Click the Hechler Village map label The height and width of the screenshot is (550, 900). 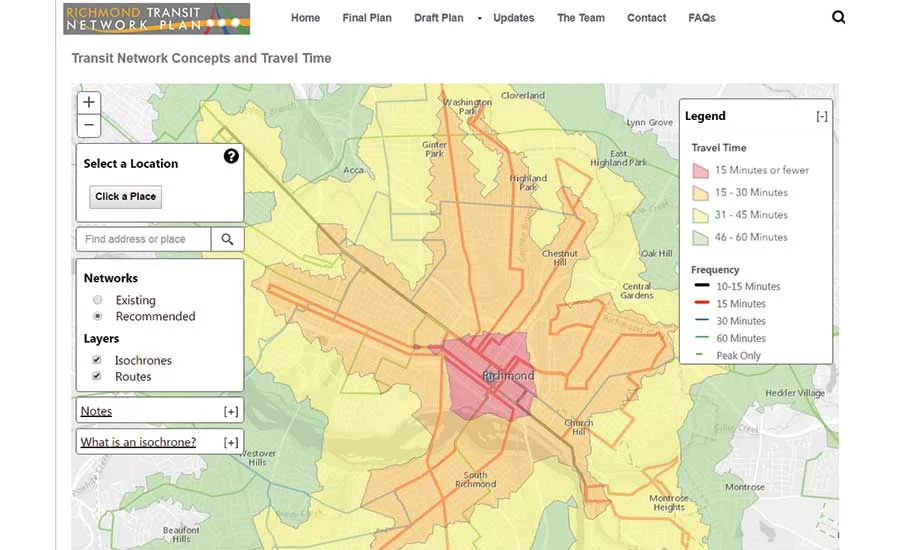click(x=795, y=393)
